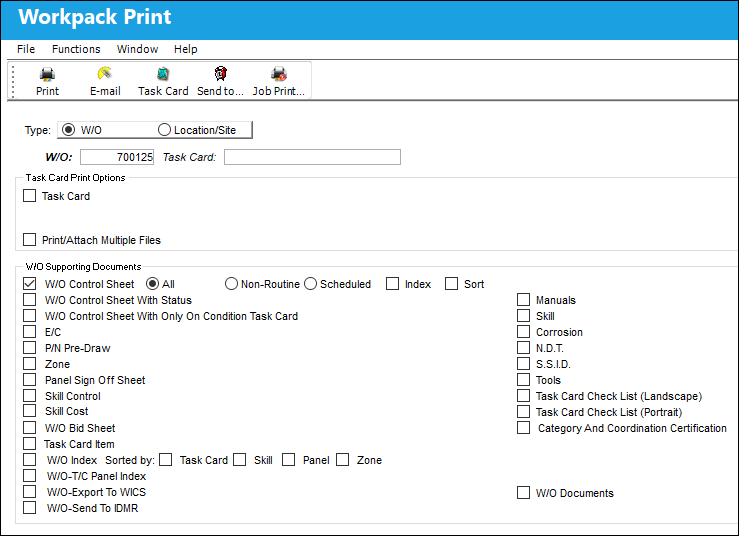Check the Task Card Item checkbox
739x536 pixels.
tap(29, 444)
